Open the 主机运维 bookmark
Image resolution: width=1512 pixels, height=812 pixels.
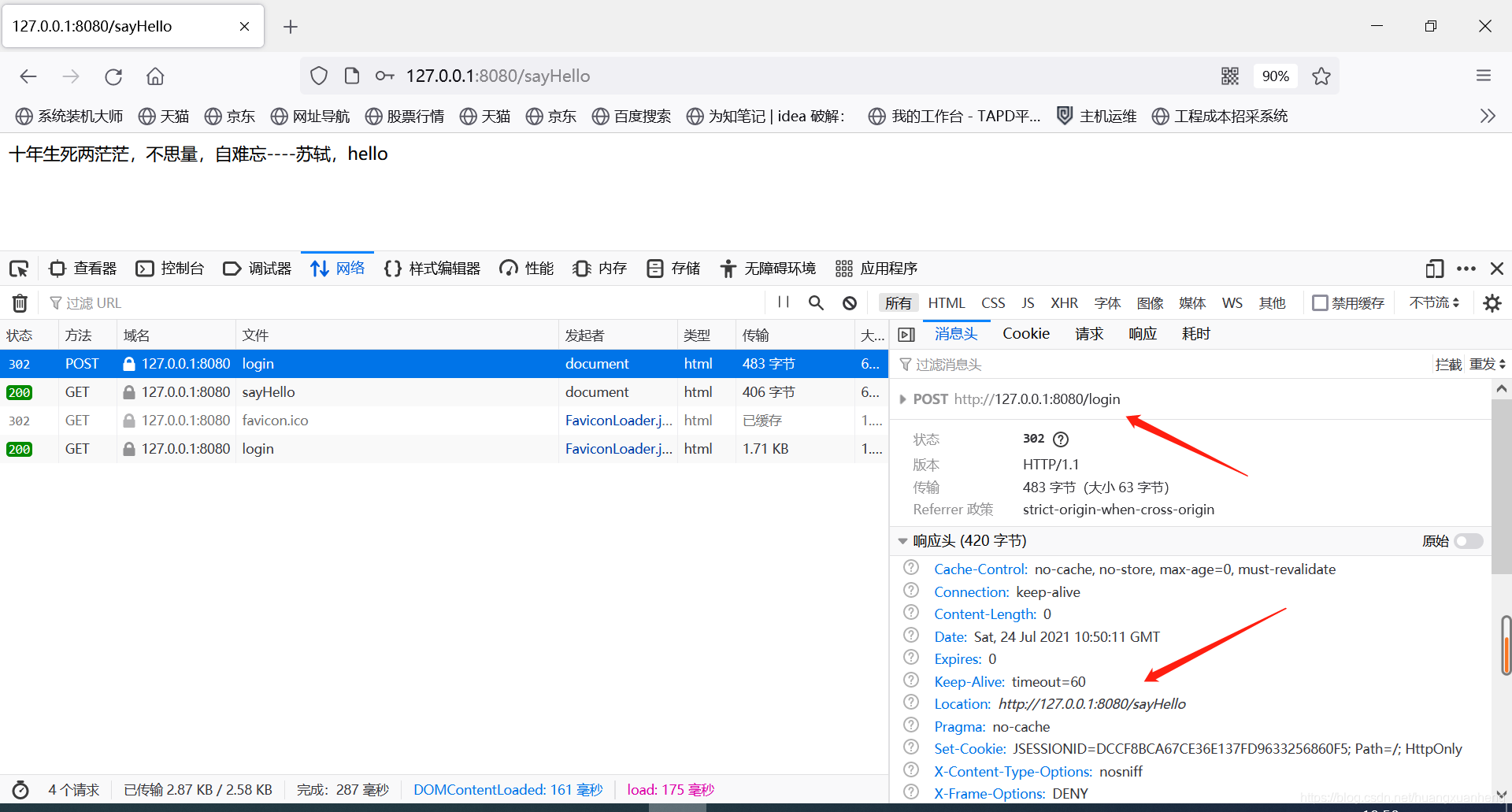click(1096, 116)
